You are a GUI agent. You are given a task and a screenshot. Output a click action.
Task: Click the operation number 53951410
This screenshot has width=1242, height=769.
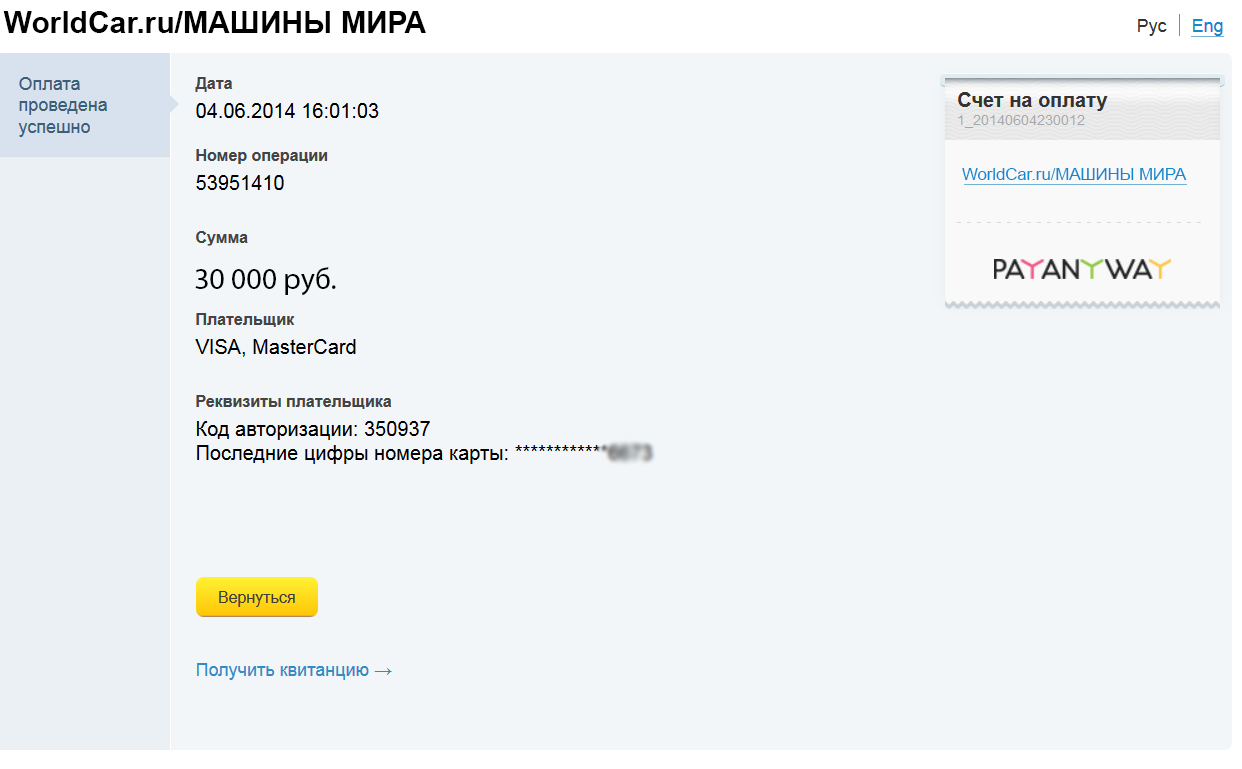[x=240, y=183]
